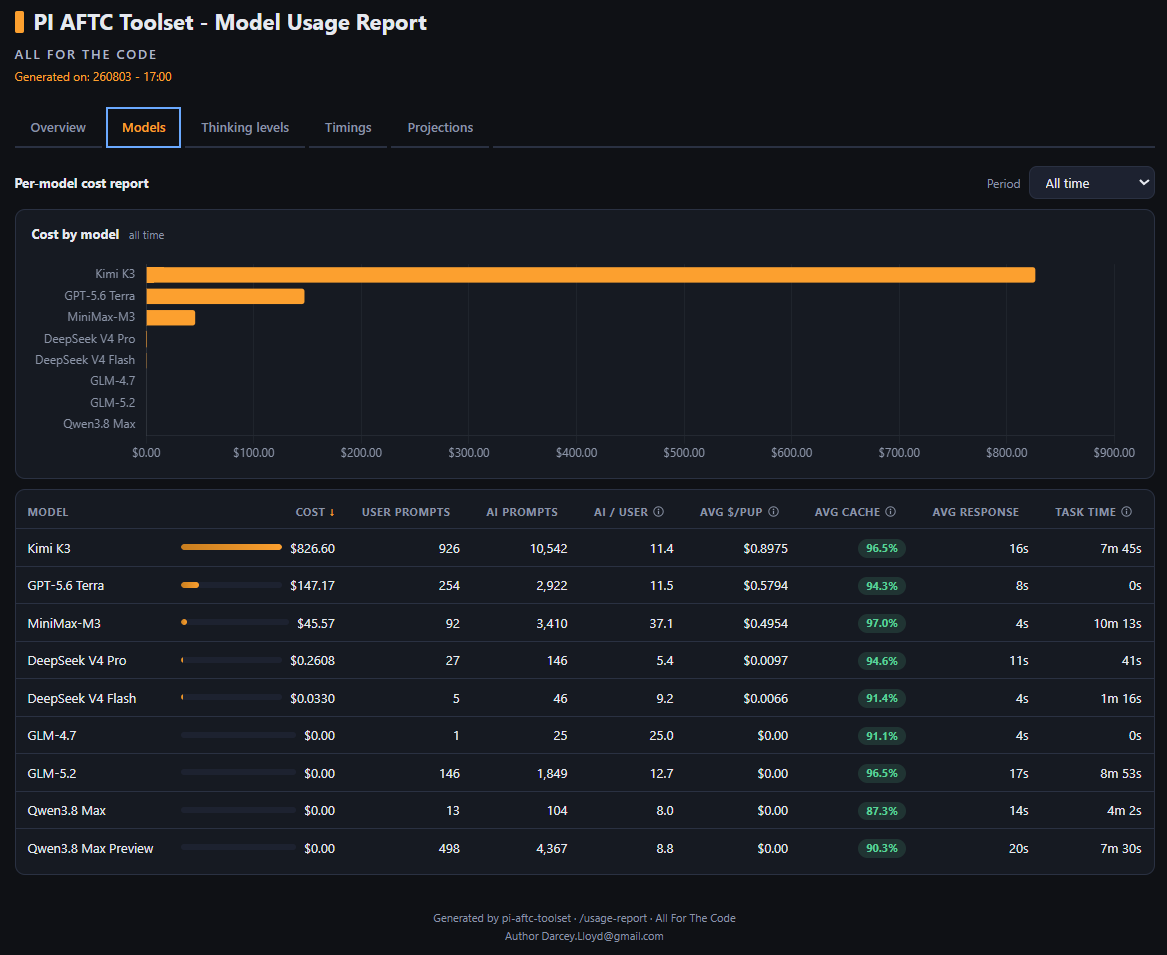
Task: Click the MiniMax-M3 chart bar
Action: (x=170, y=318)
